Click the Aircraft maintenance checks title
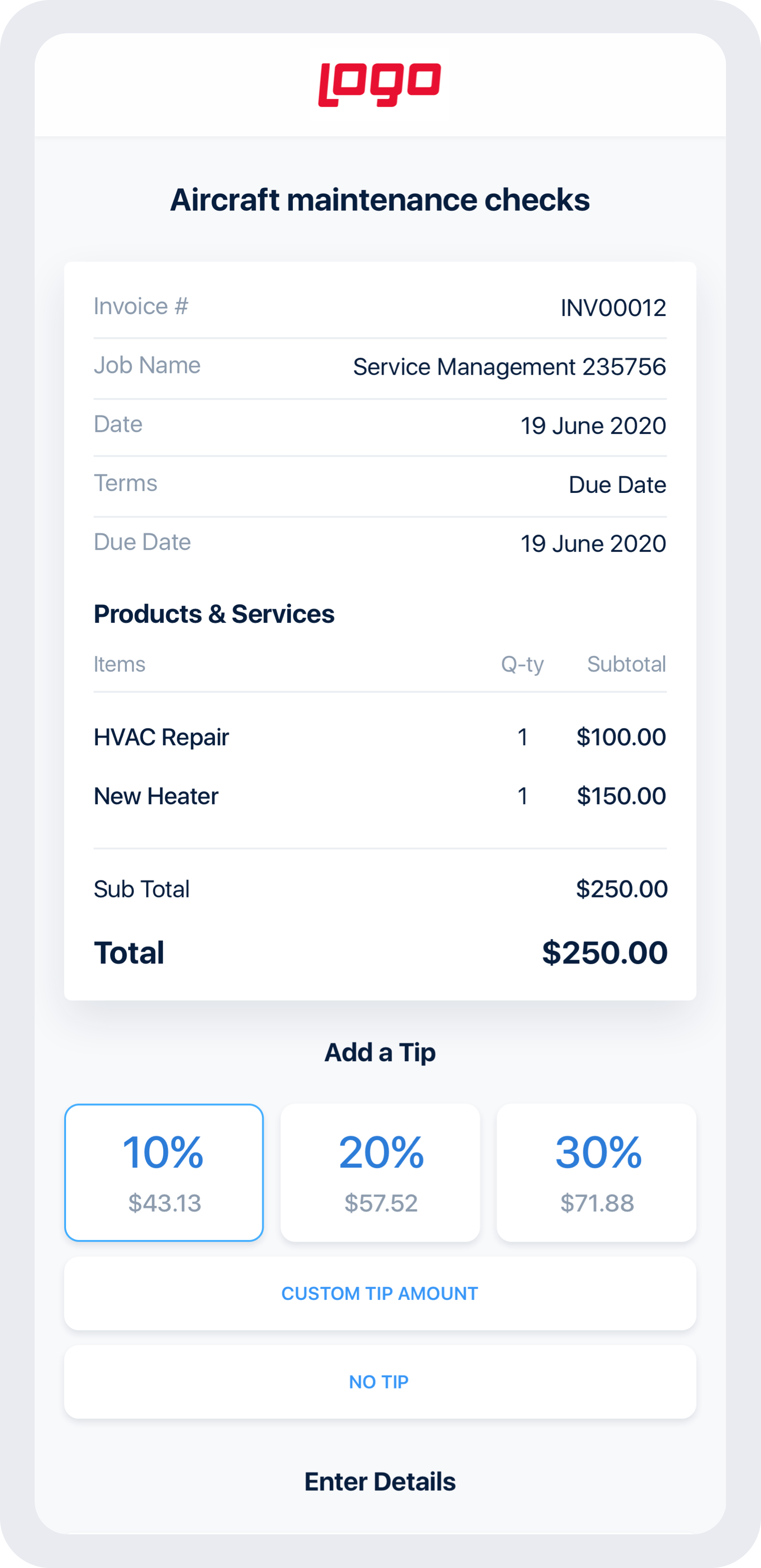This screenshot has height=1568, width=761. click(x=380, y=200)
